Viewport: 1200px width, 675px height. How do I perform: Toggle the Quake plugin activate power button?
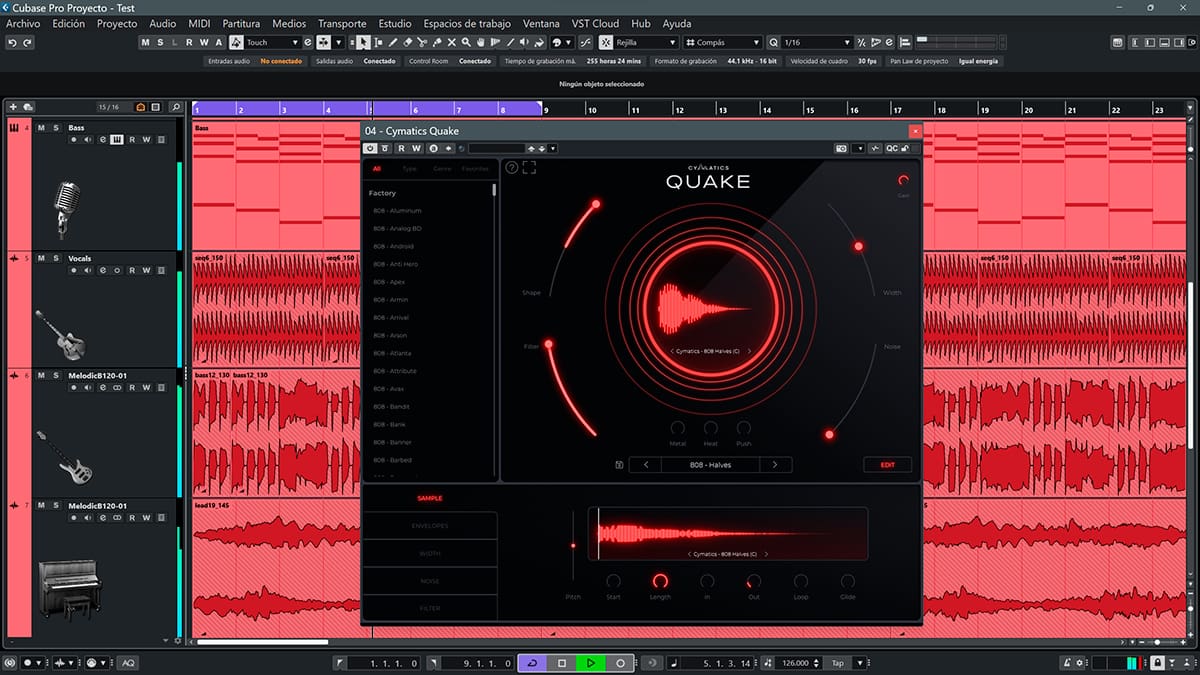pyautogui.click(x=370, y=149)
